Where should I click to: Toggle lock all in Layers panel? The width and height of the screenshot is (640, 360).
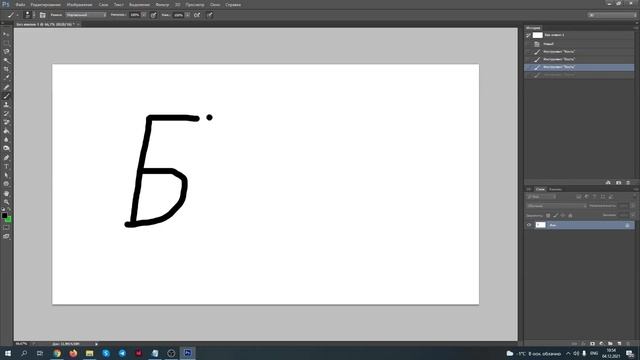pos(570,215)
